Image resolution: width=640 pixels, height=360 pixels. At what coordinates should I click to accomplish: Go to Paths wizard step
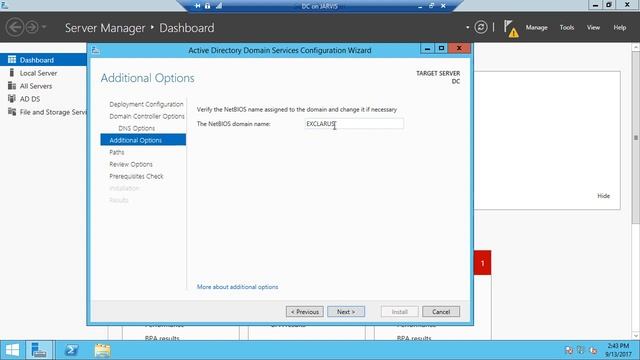tap(117, 152)
